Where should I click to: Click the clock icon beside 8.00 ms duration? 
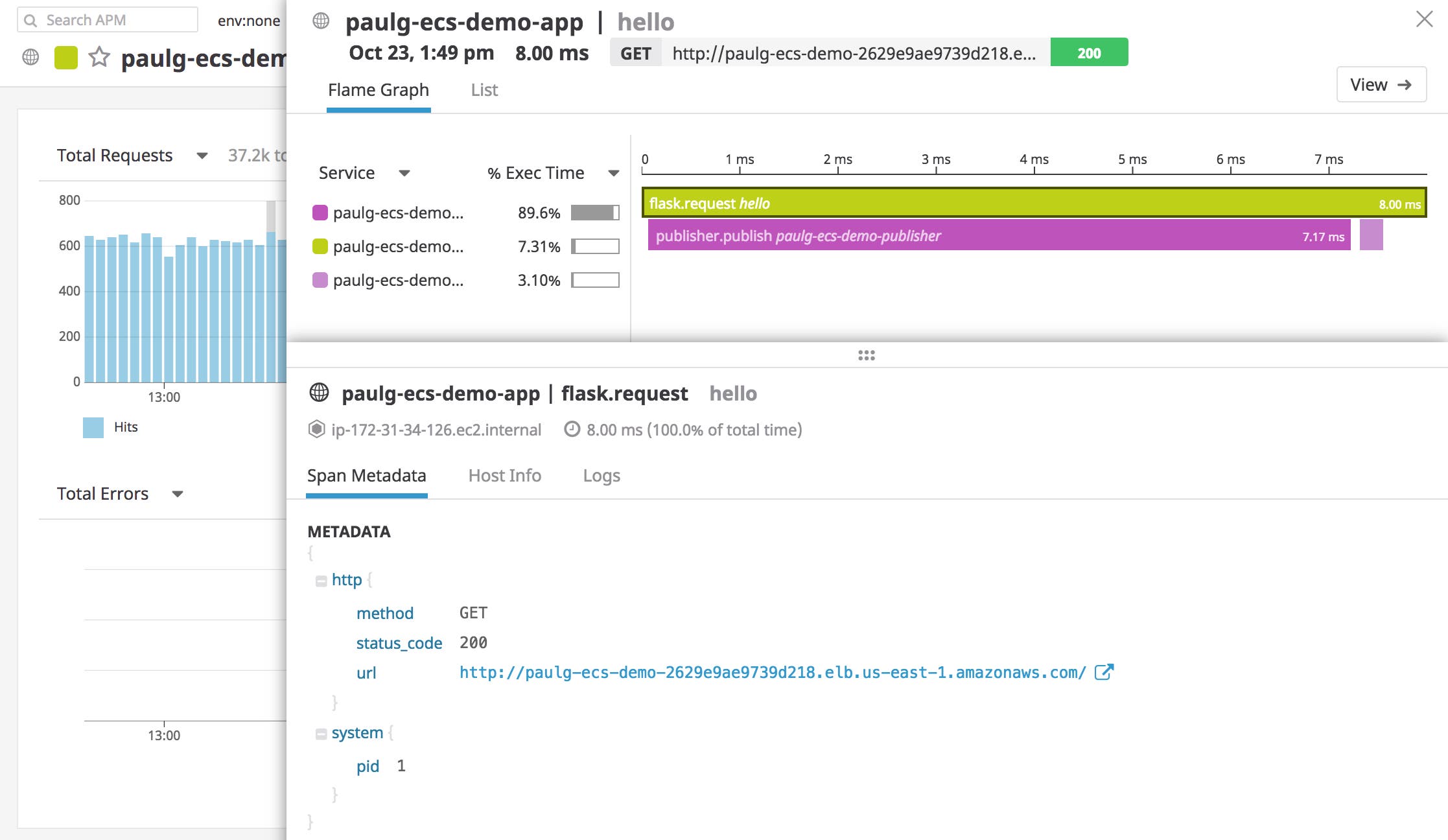click(571, 430)
